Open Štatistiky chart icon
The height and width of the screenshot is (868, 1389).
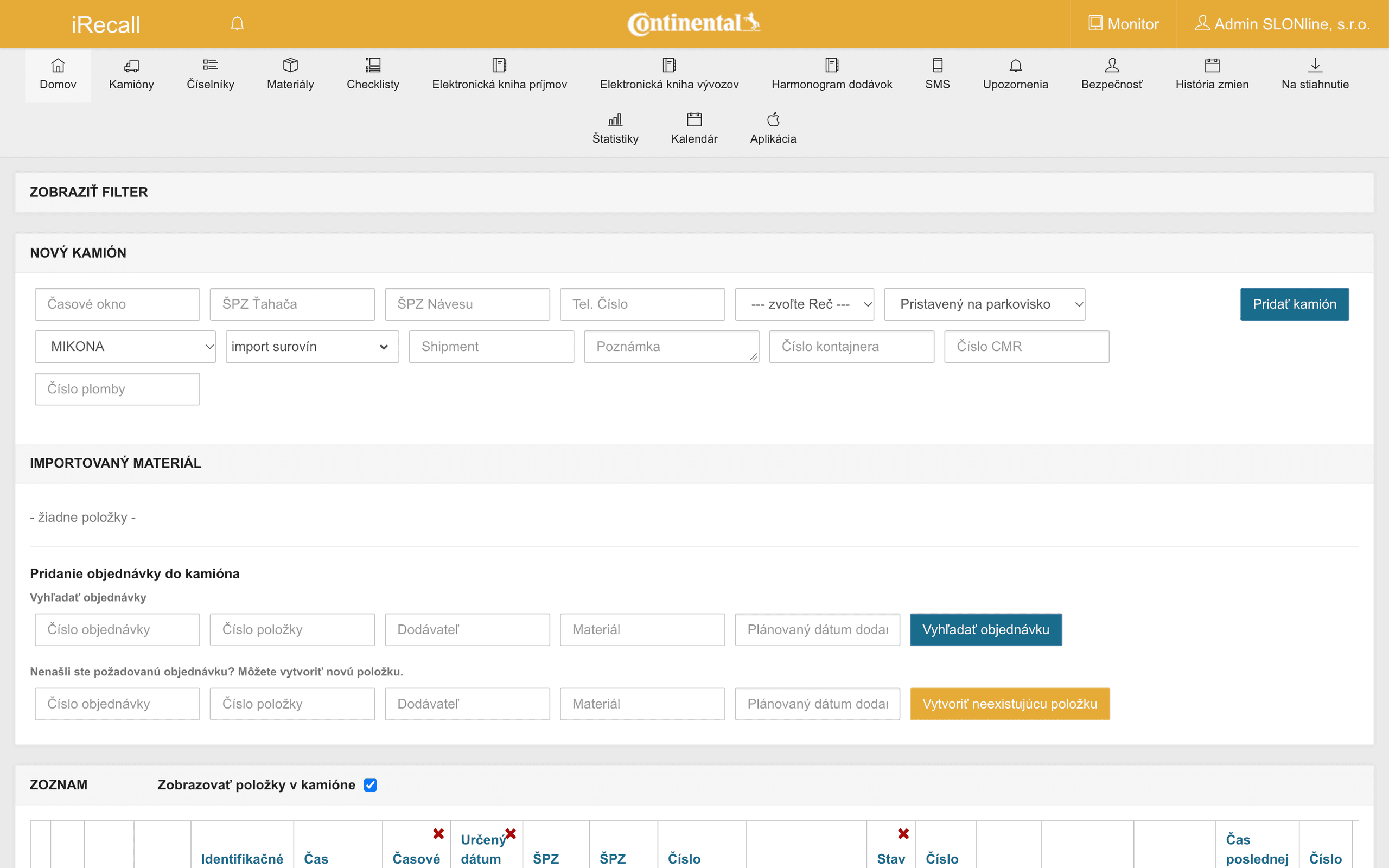(615, 119)
